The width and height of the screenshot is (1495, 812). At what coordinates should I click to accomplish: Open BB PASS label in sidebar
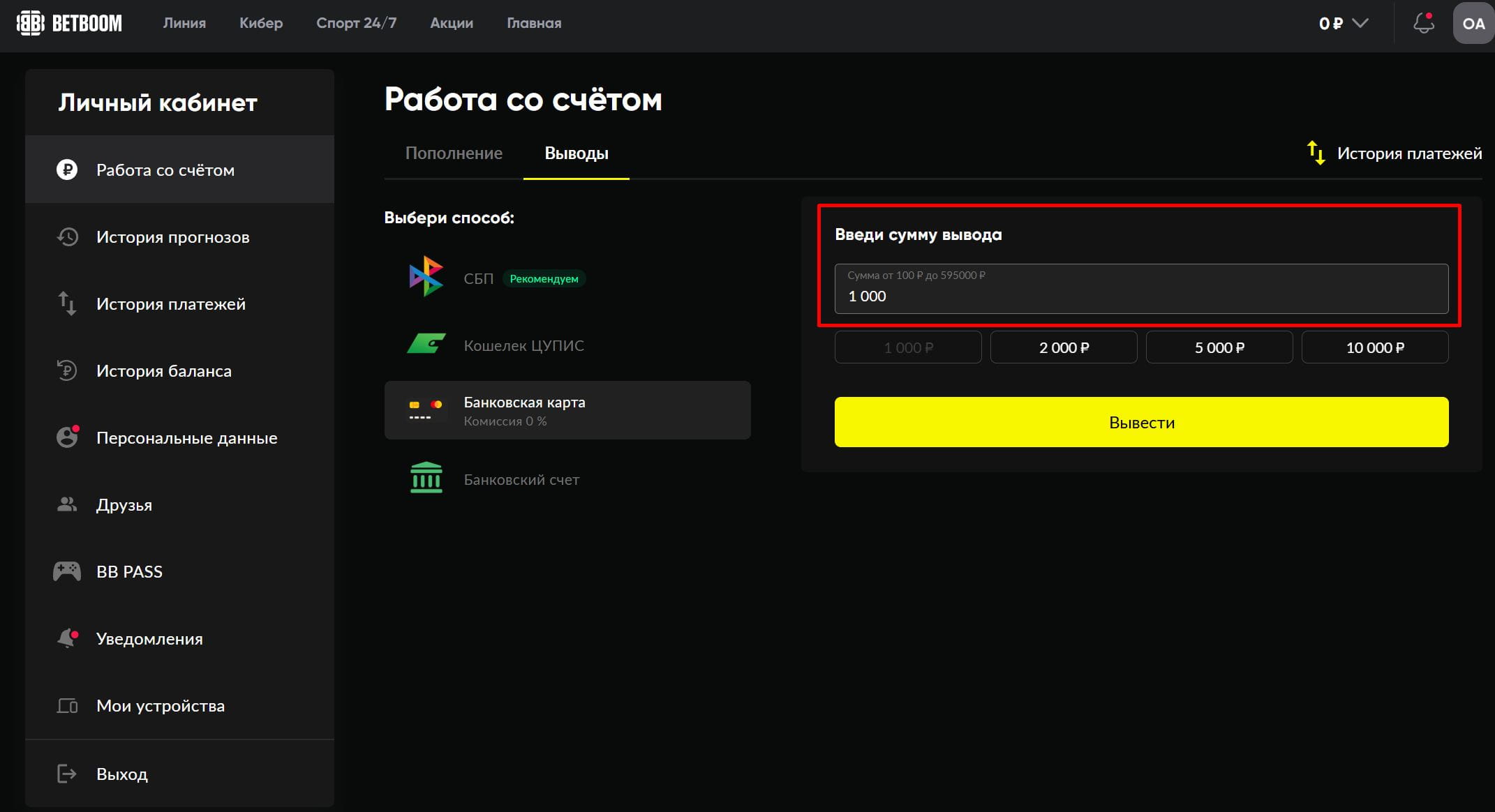pos(129,571)
